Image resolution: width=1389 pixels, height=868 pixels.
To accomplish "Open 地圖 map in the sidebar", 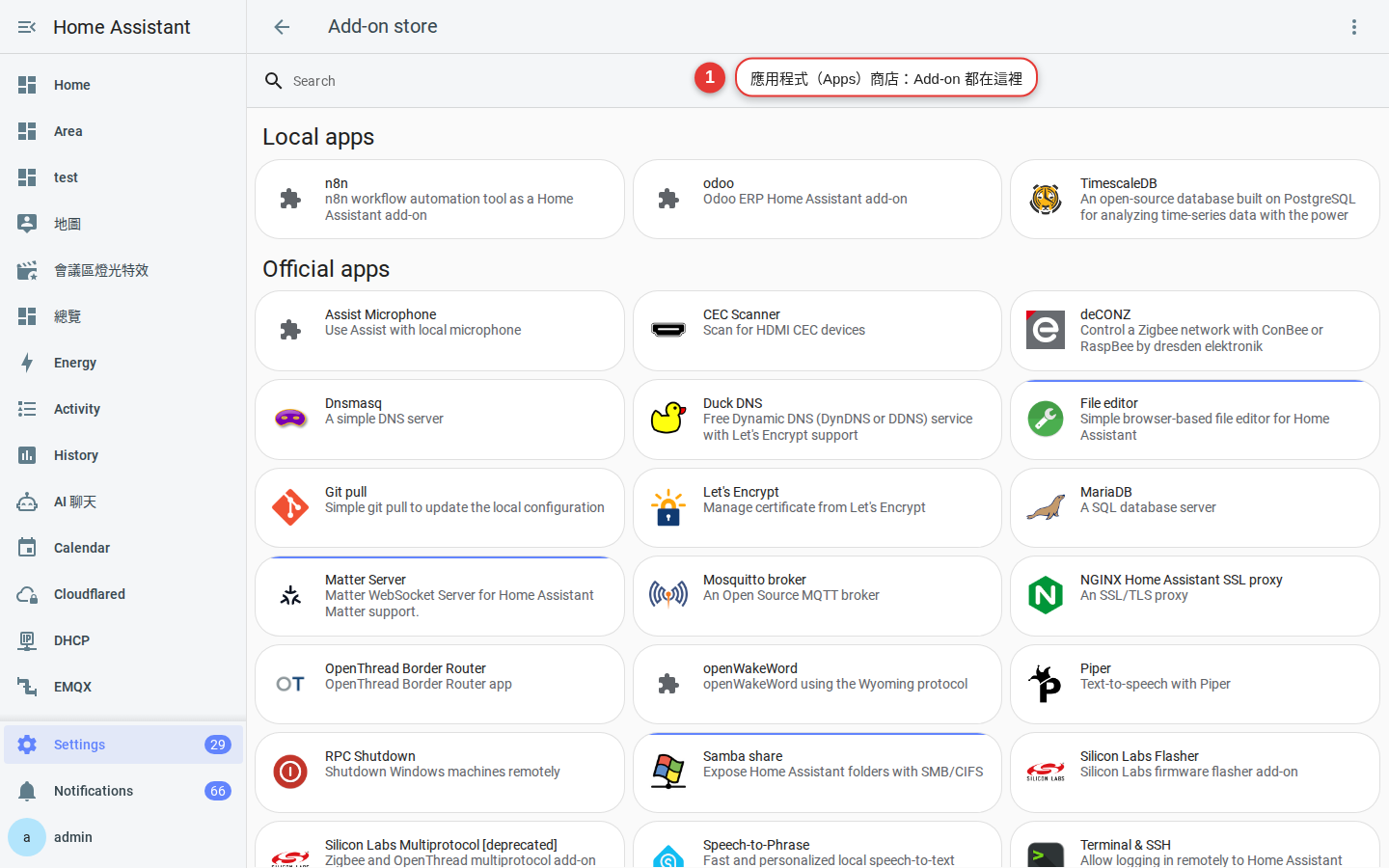I will pyautogui.click(x=123, y=224).
